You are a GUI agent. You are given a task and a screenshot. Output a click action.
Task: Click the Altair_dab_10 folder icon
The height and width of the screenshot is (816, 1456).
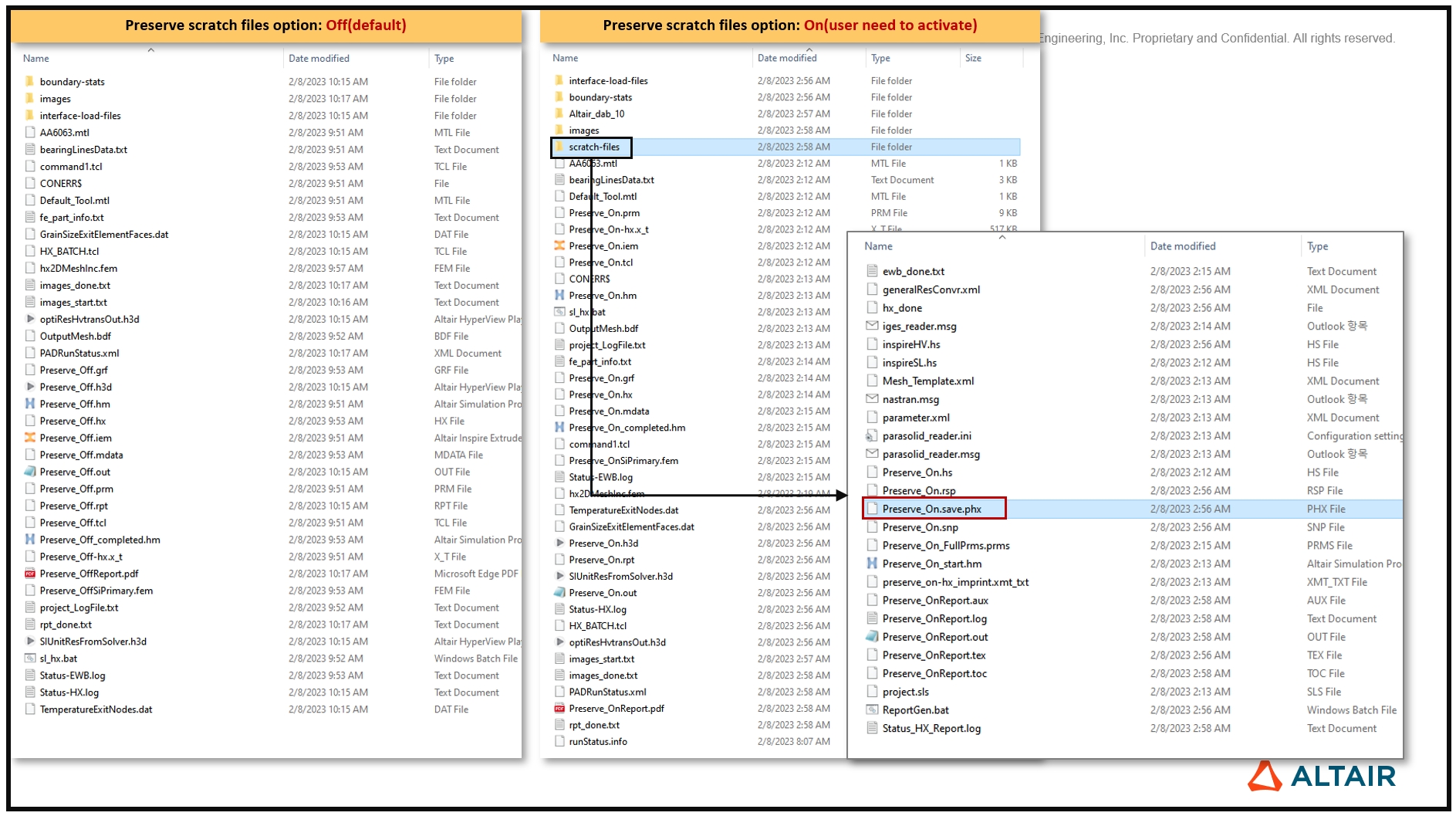(559, 113)
